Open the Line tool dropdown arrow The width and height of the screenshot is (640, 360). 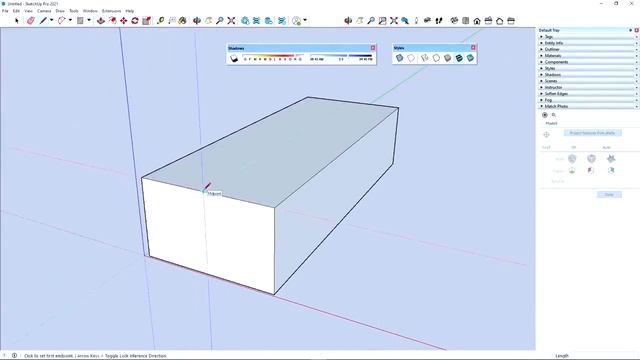click(x=51, y=20)
